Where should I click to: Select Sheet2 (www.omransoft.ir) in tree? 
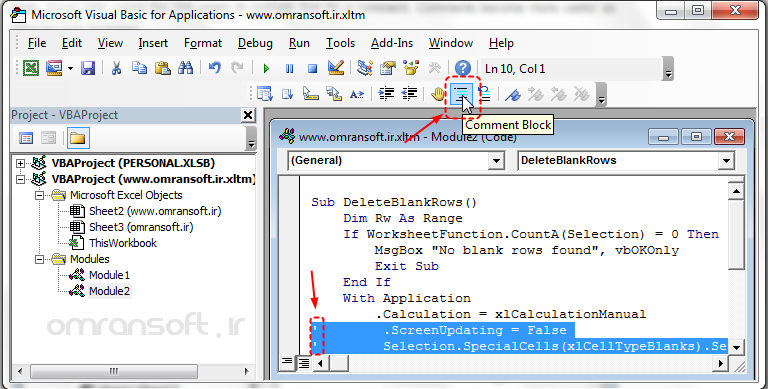(155, 211)
